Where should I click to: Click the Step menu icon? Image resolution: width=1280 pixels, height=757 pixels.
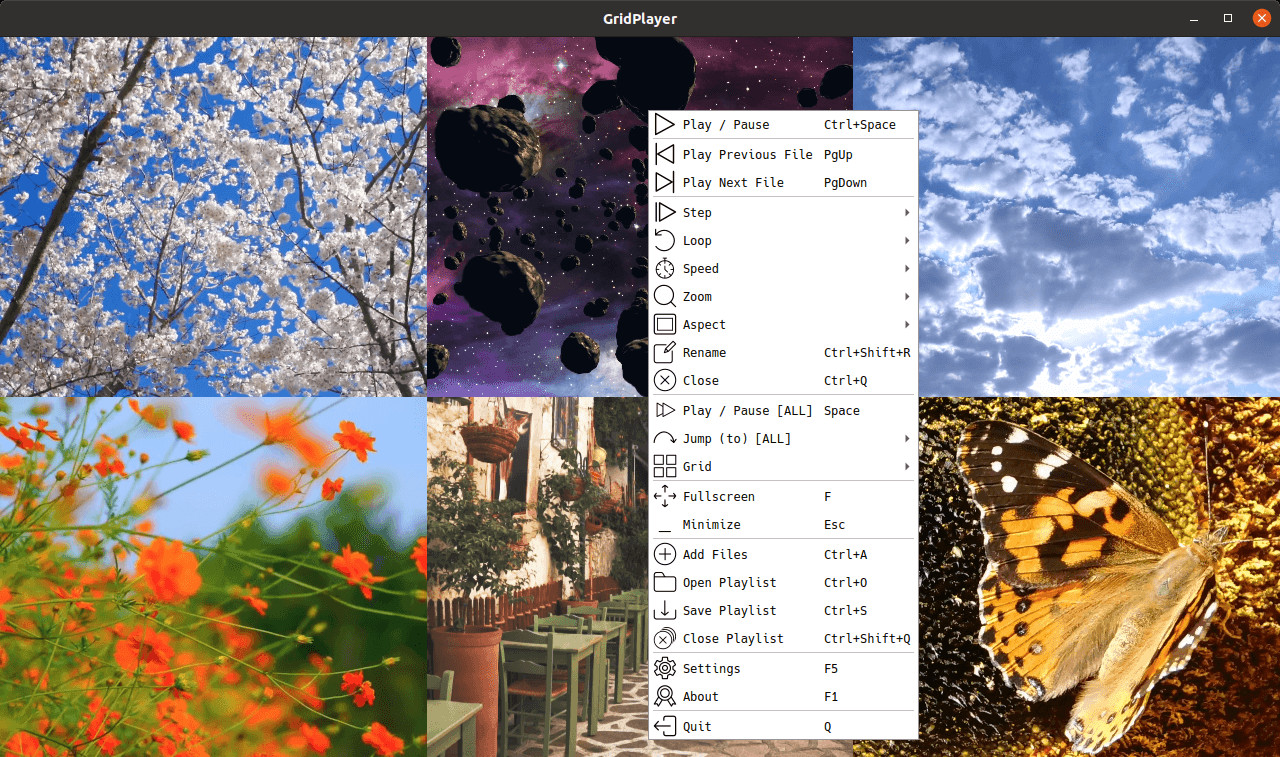click(x=665, y=212)
